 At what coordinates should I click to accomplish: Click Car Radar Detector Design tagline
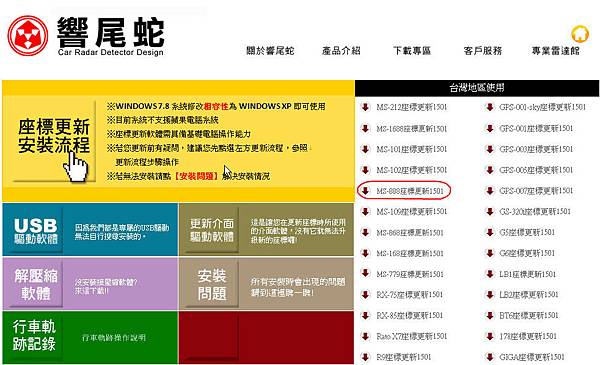coord(111,52)
